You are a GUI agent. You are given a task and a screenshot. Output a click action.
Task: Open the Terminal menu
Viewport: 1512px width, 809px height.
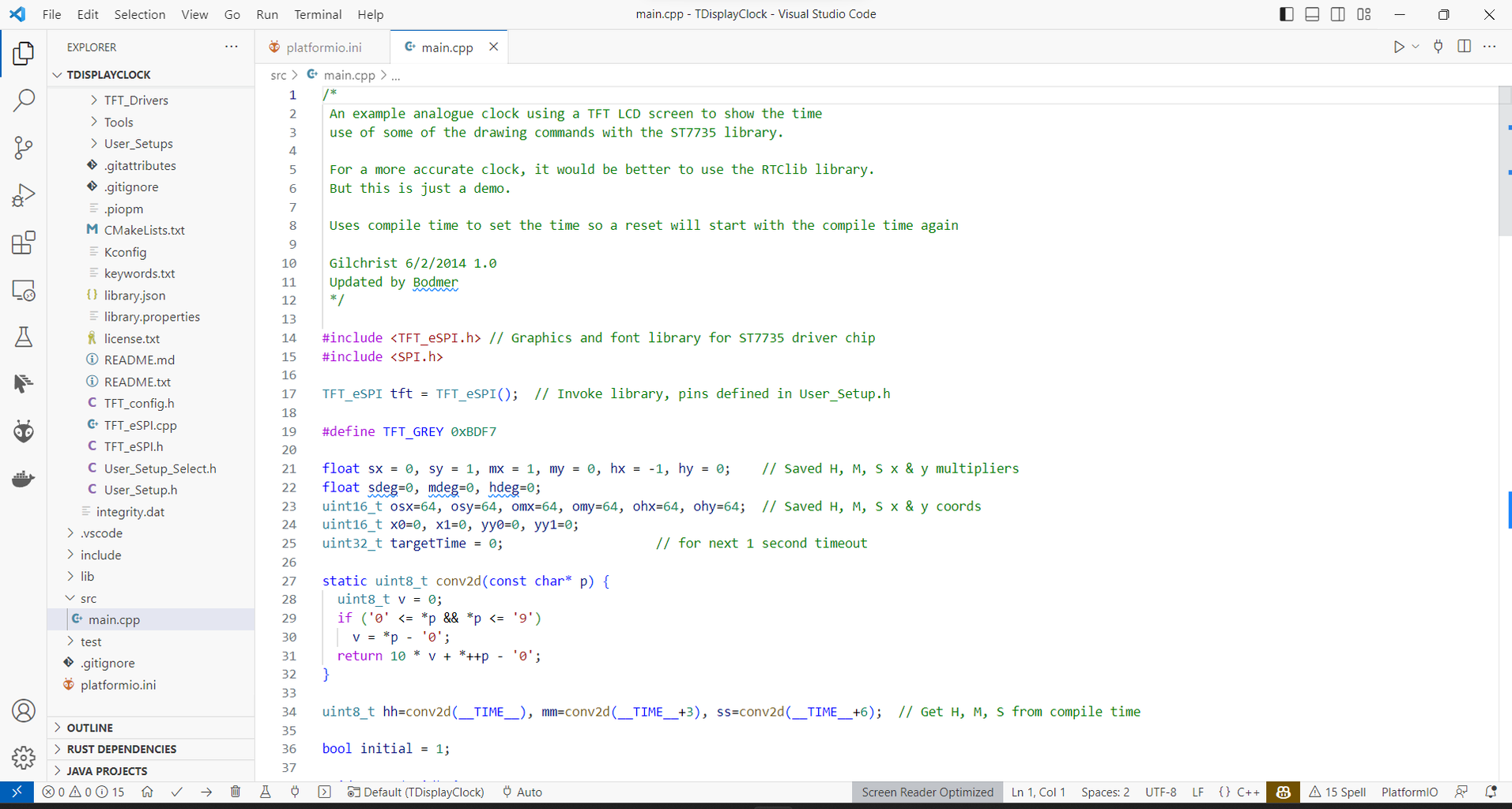318,14
